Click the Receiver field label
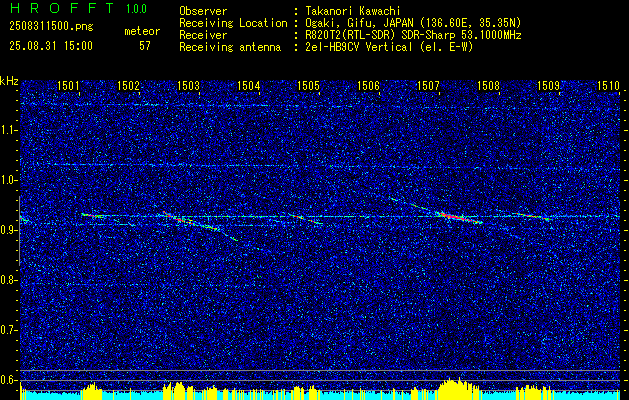 pyautogui.click(x=203, y=35)
